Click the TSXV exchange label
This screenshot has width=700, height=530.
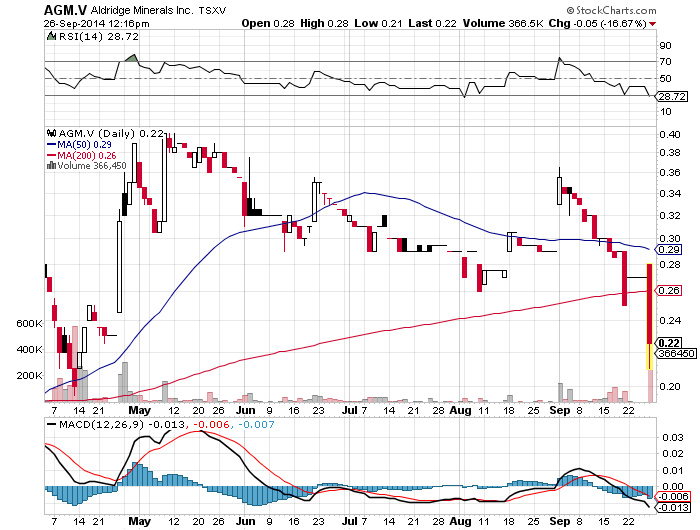tap(212, 10)
